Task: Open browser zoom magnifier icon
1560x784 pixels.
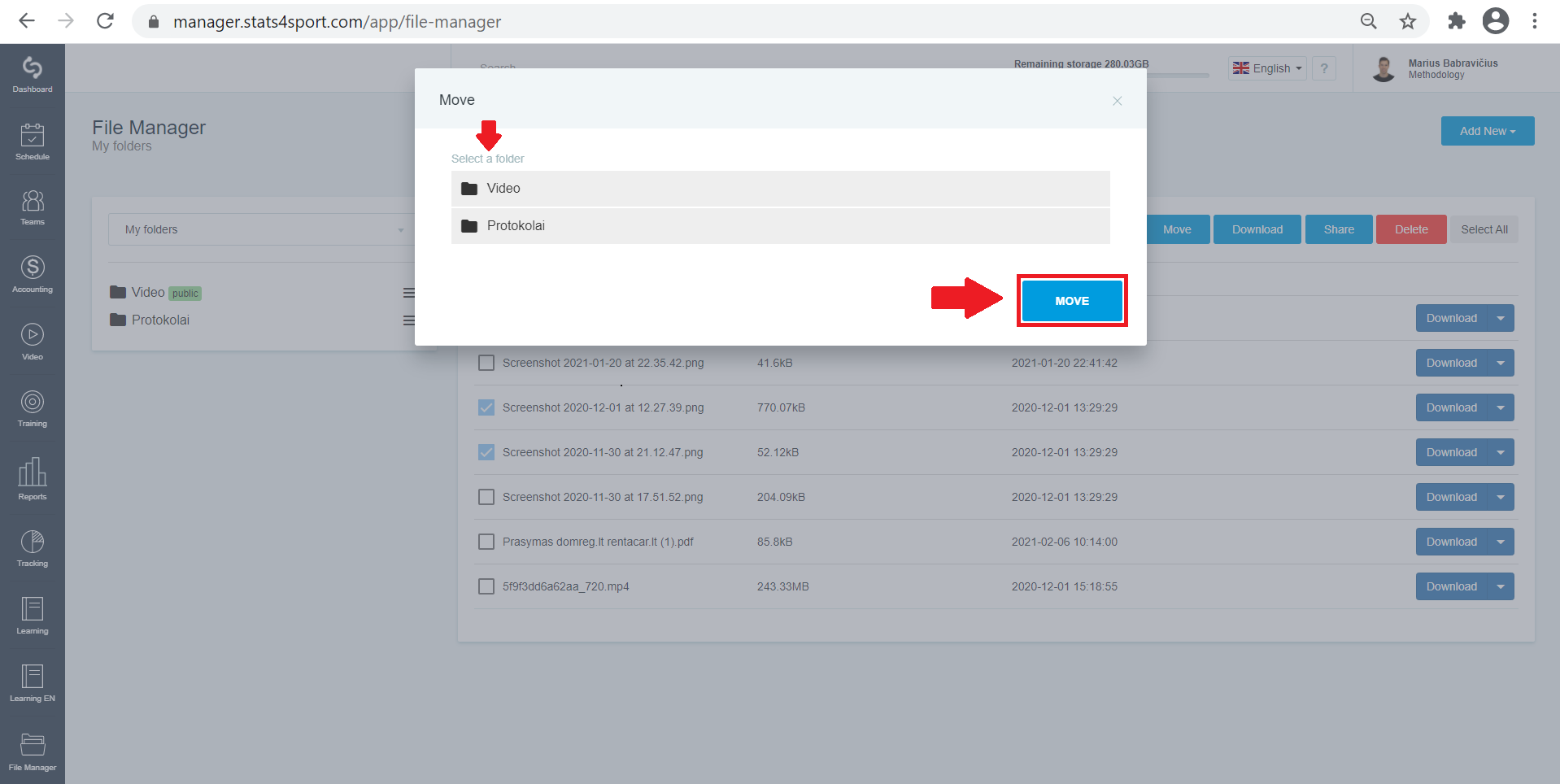Action: click(x=1369, y=21)
